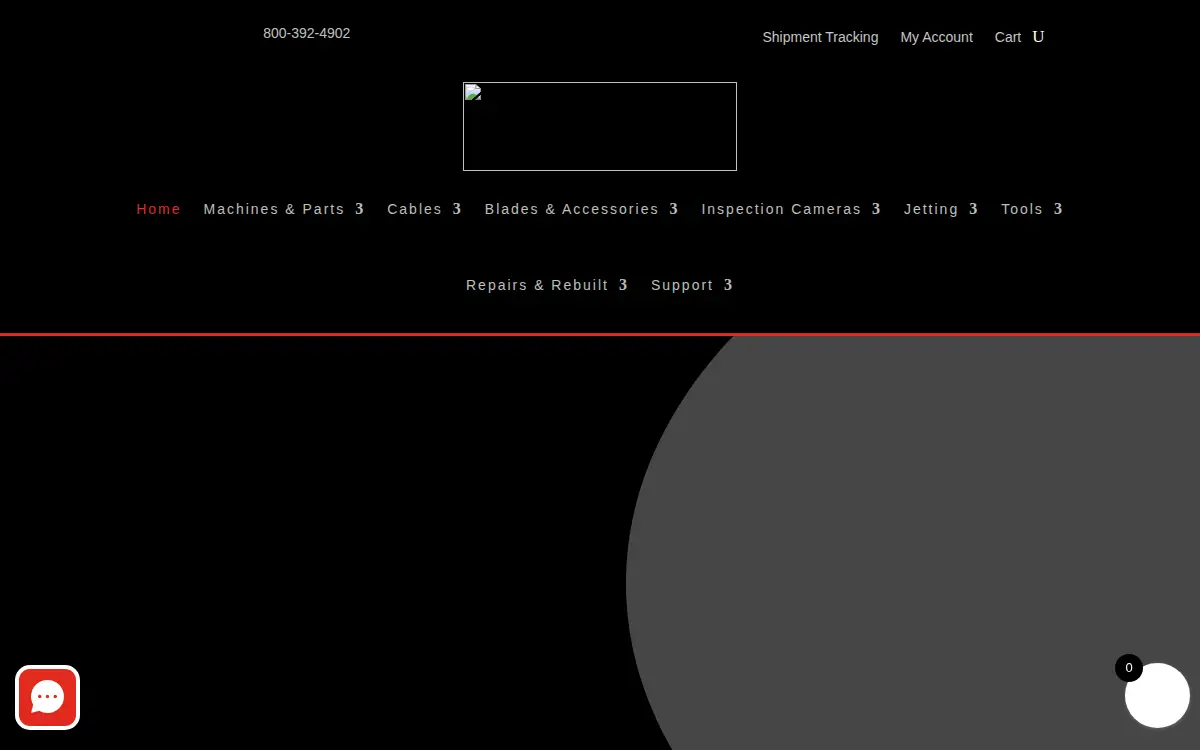Open the Shipment Tracking link
This screenshot has height=750, width=1200.
click(x=820, y=37)
